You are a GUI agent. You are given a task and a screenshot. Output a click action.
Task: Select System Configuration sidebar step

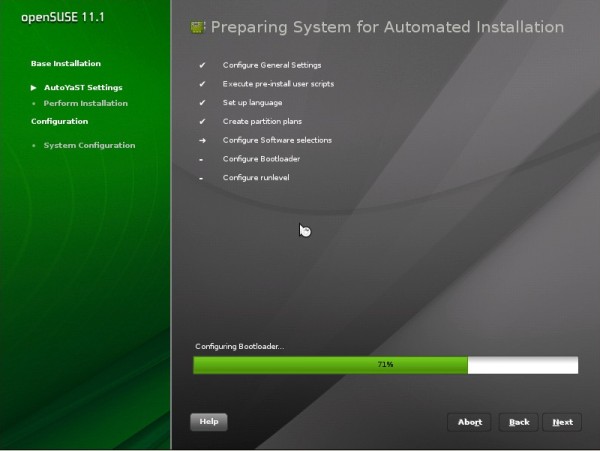(89, 145)
